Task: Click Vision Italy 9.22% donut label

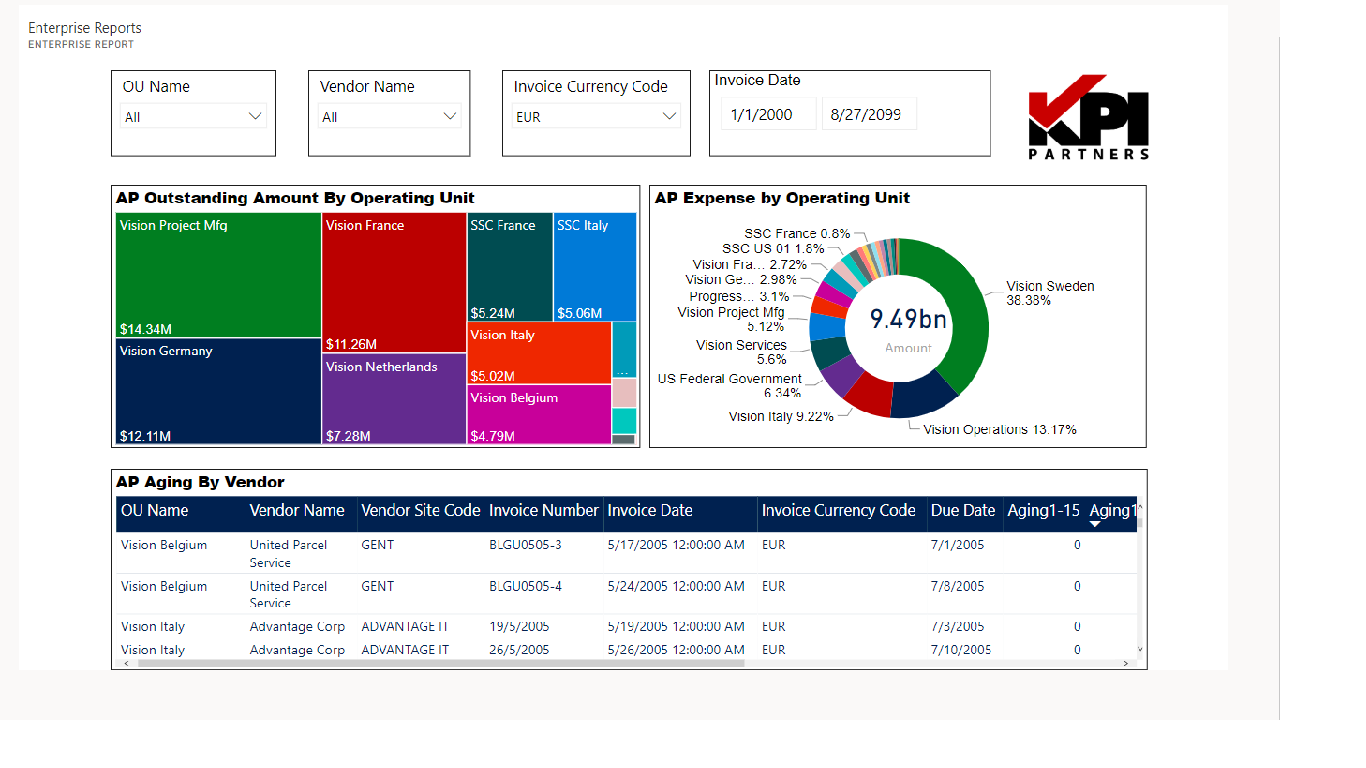Action: pyautogui.click(x=781, y=417)
